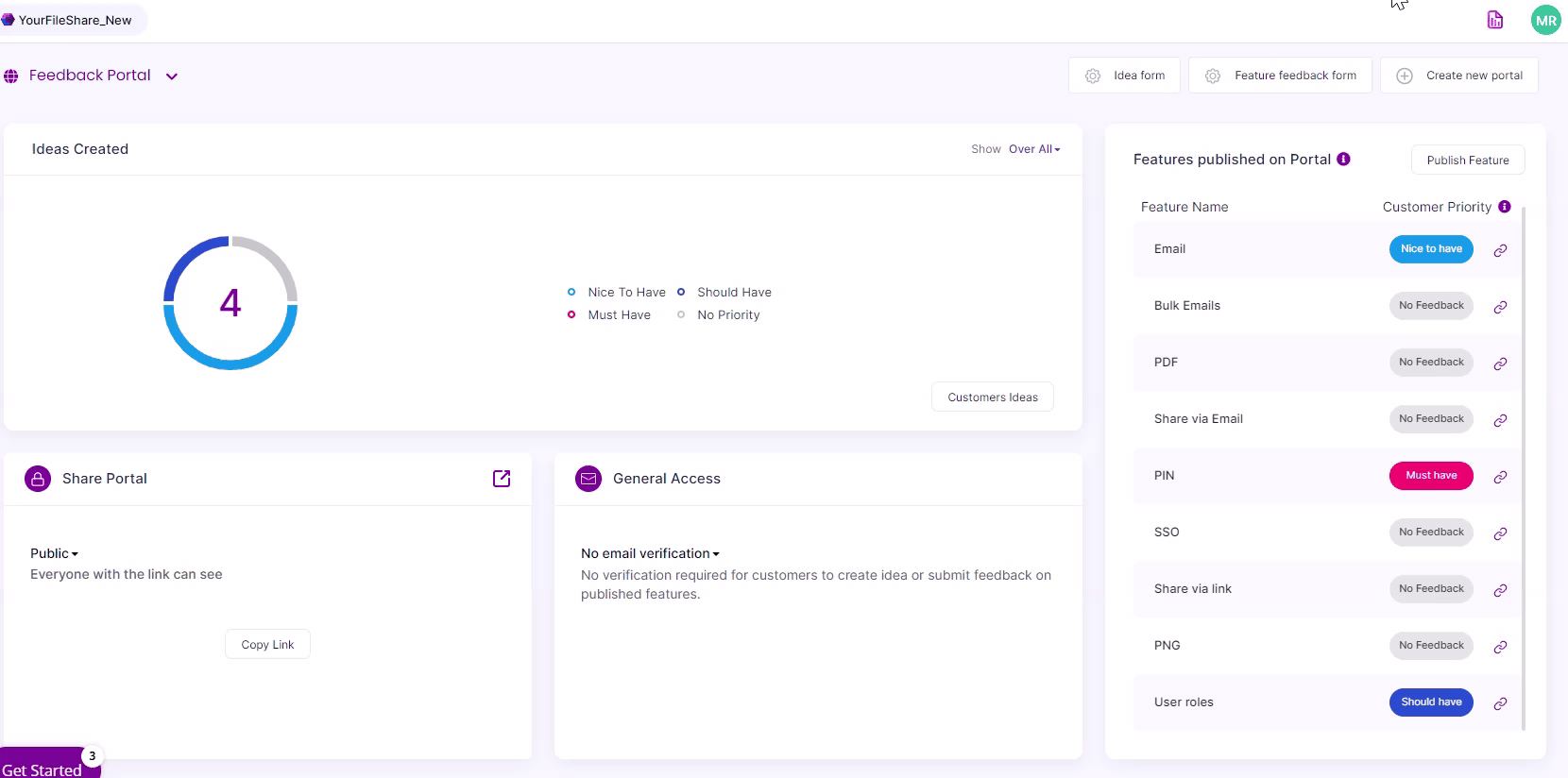Select the User roles feature name
1568x778 pixels.
point(1184,702)
